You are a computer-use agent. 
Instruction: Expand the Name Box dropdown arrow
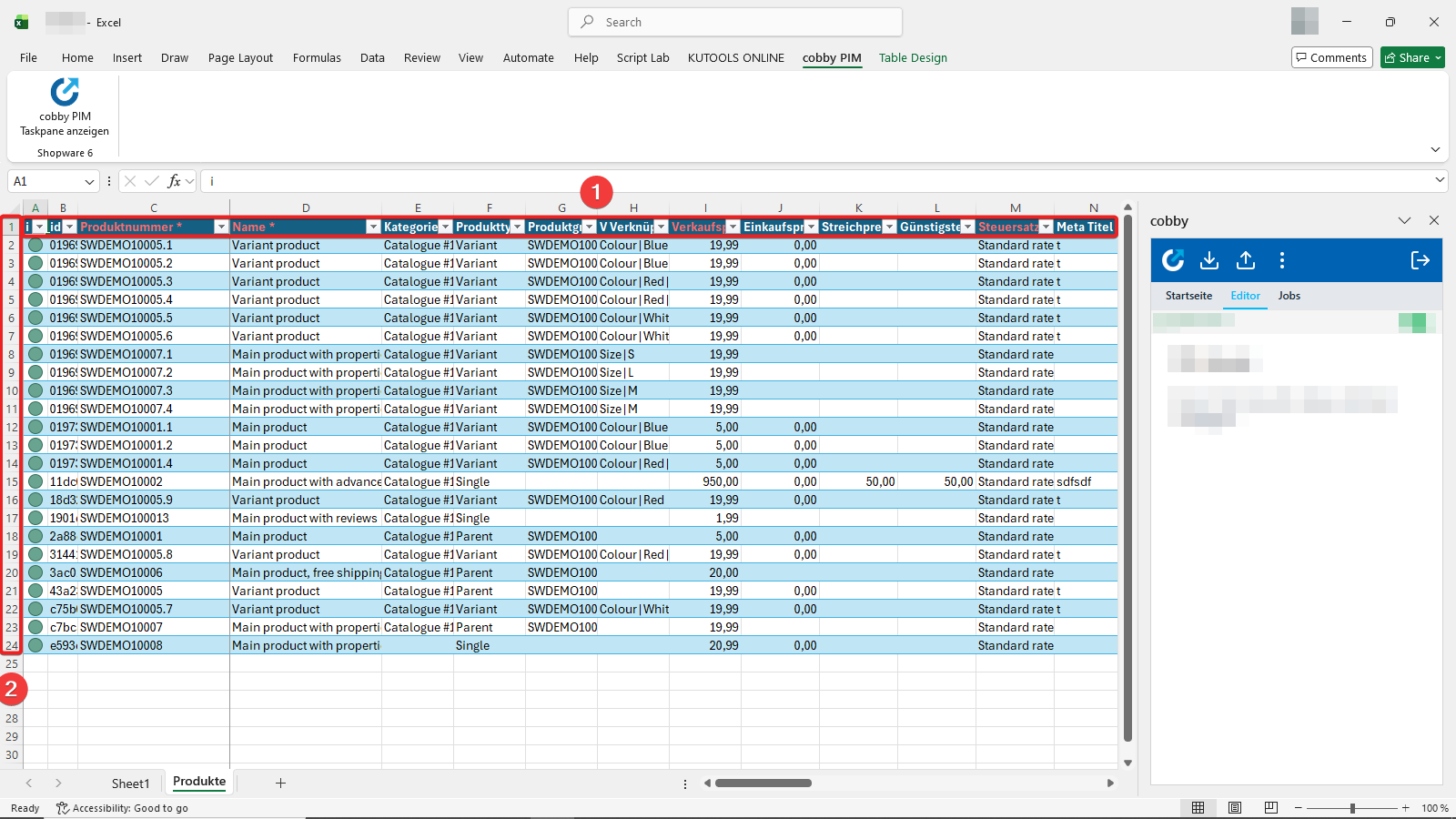[87, 181]
